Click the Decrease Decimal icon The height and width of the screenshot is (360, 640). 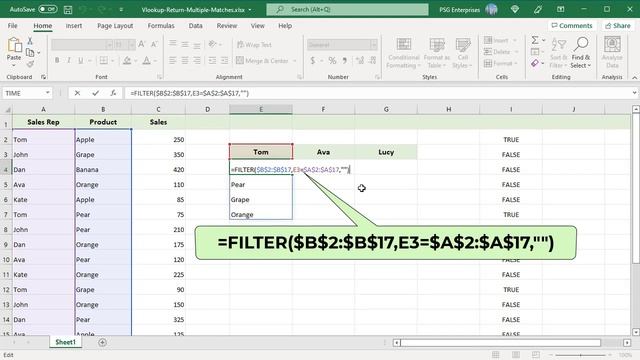tap(372, 61)
